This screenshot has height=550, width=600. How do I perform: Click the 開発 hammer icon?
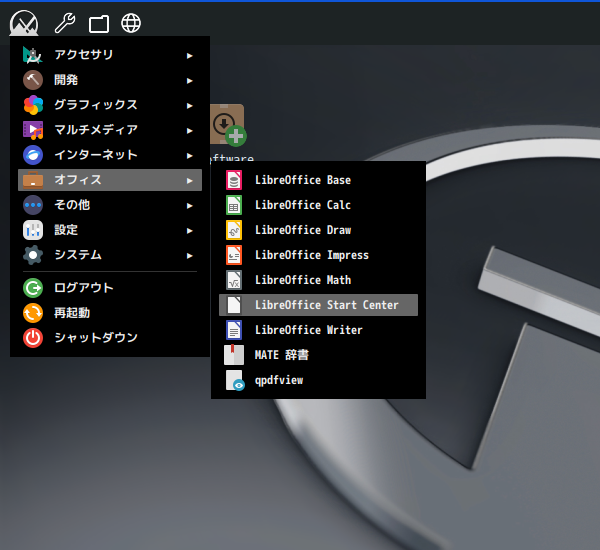(33, 80)
